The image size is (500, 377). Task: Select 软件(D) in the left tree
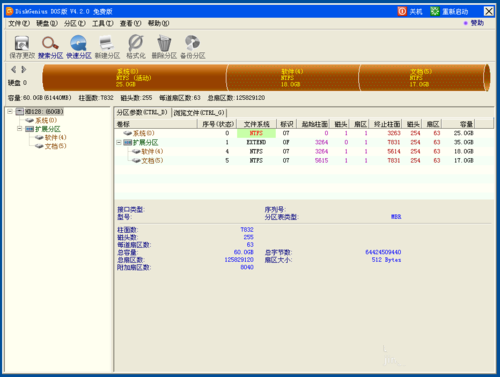(x=55, y=137)
